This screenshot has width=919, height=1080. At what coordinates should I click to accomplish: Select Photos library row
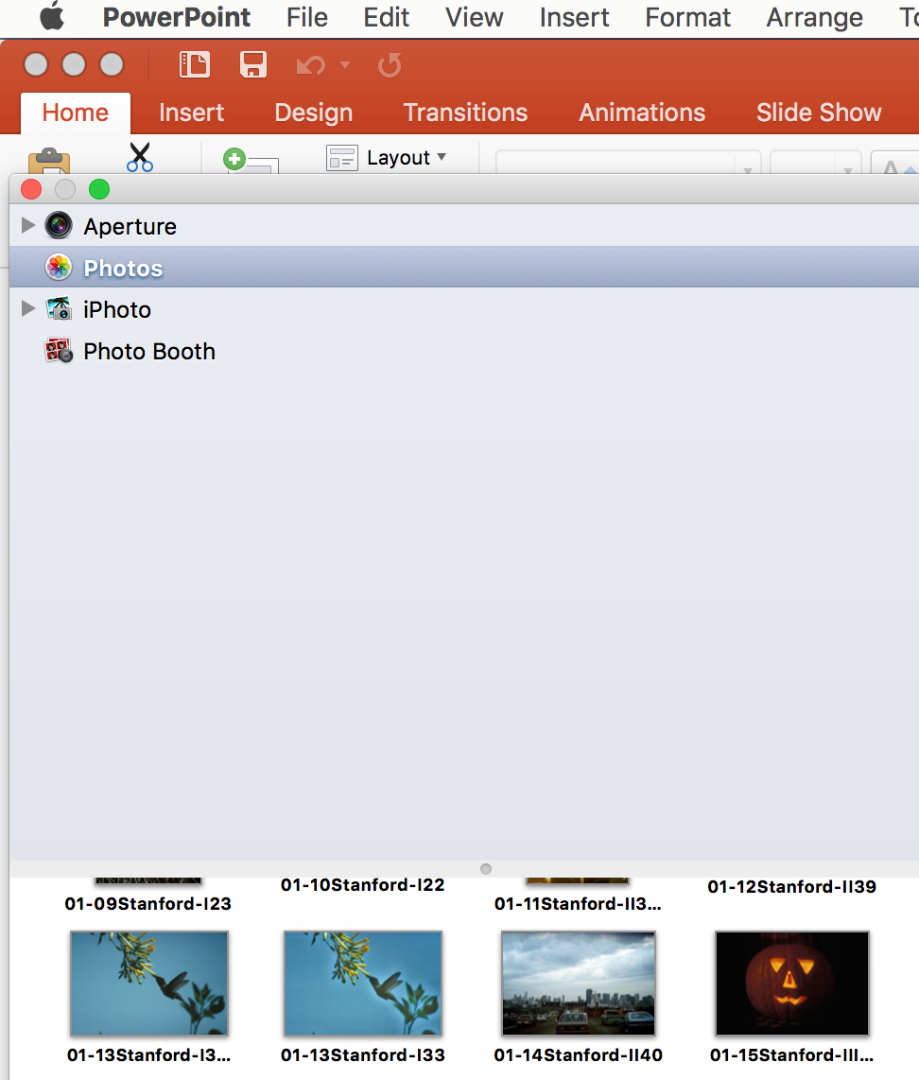coord(464,267)
